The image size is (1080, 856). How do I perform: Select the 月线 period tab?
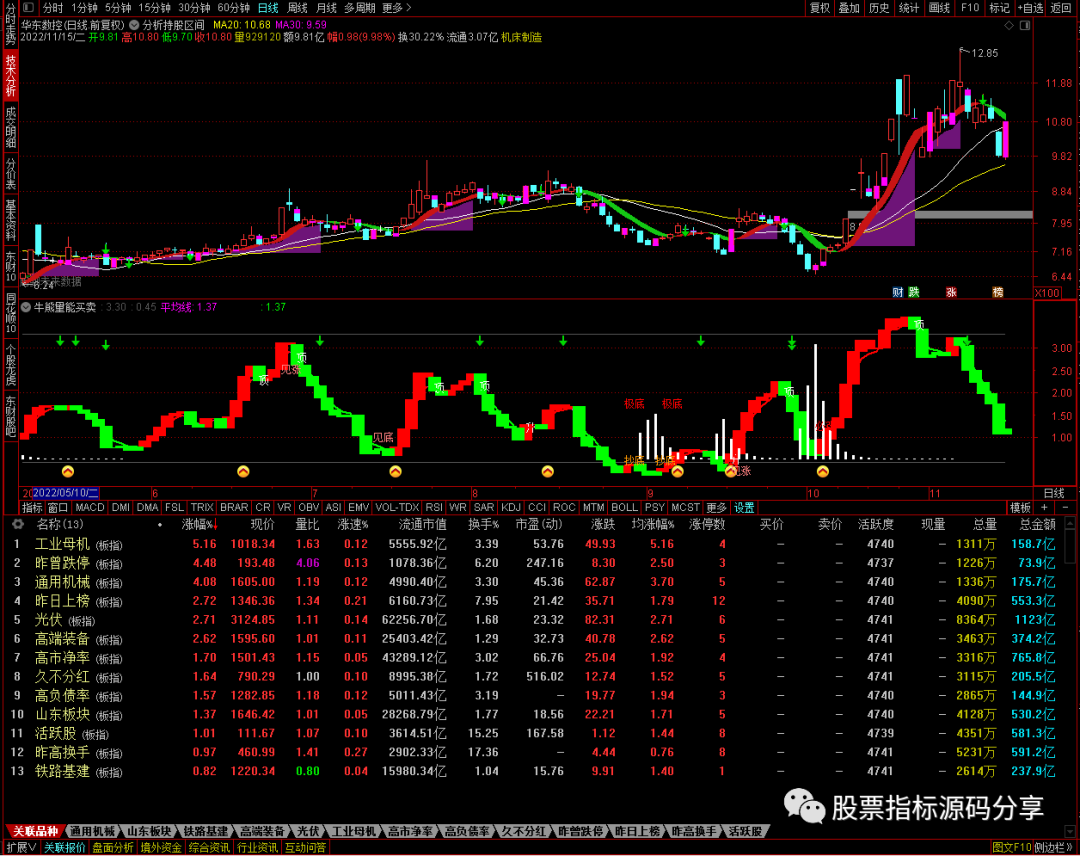(x=326, y=8)
